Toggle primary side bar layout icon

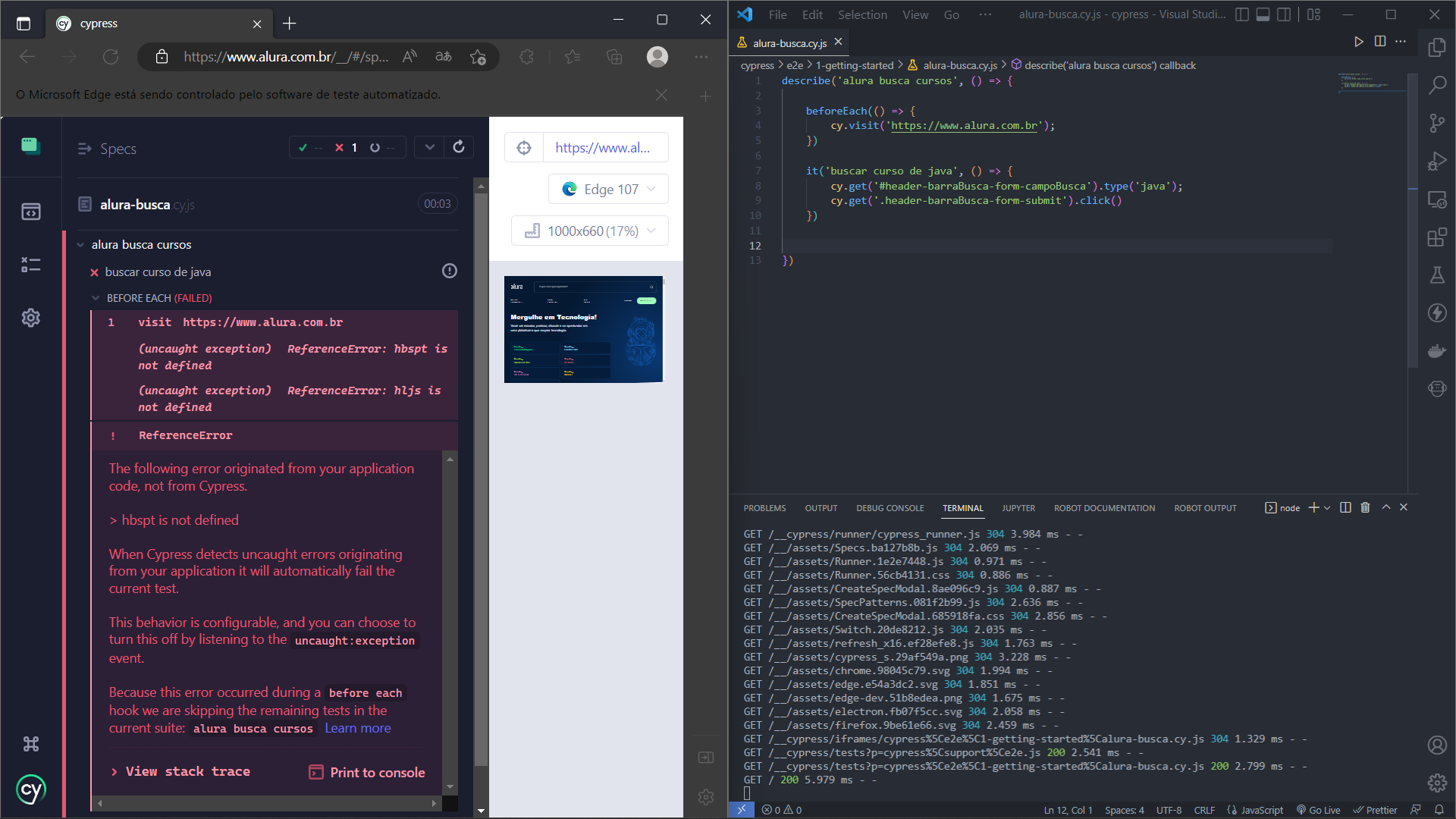pos(1242,14)
